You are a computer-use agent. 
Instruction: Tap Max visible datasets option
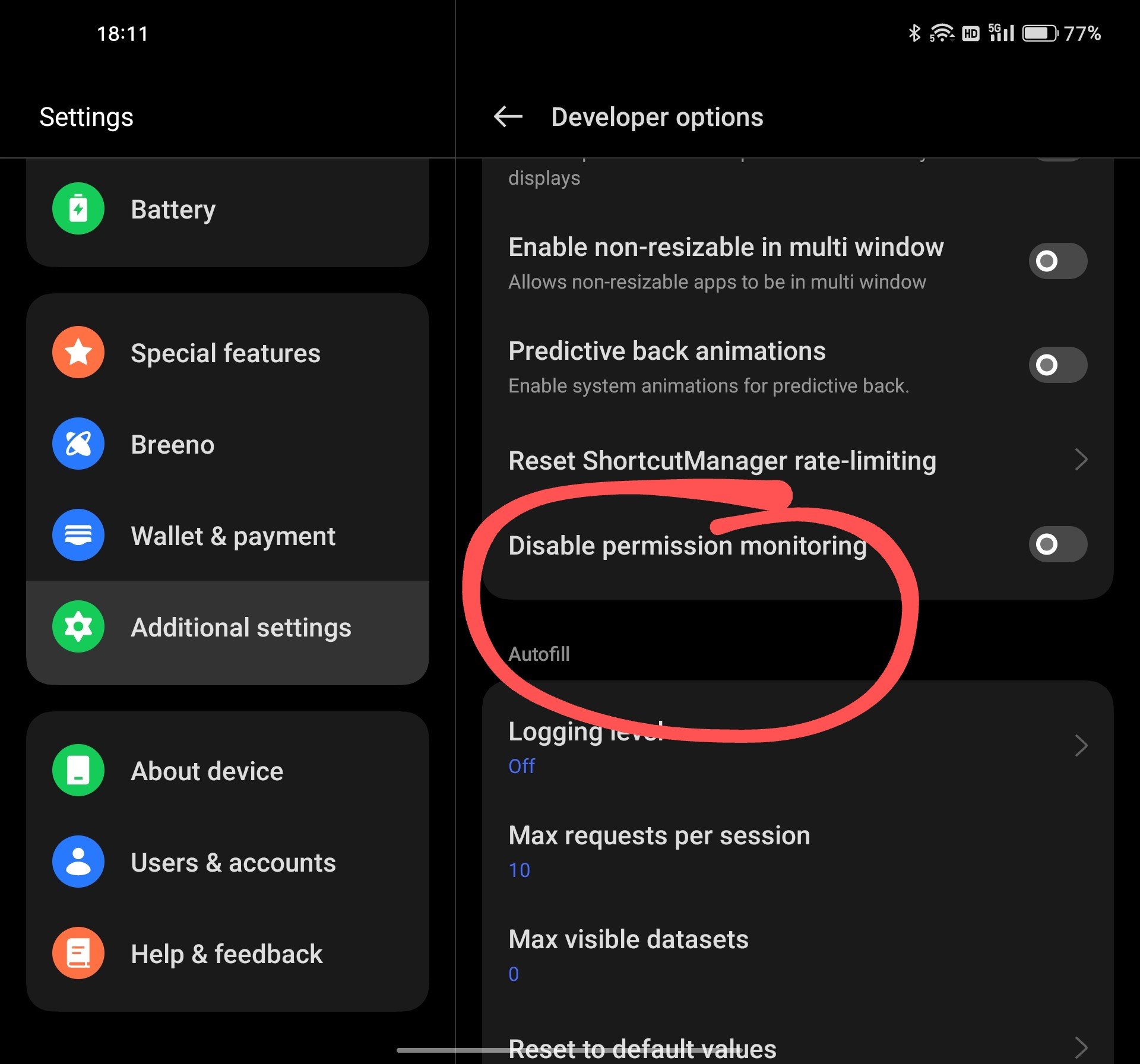tap(797, 955)
